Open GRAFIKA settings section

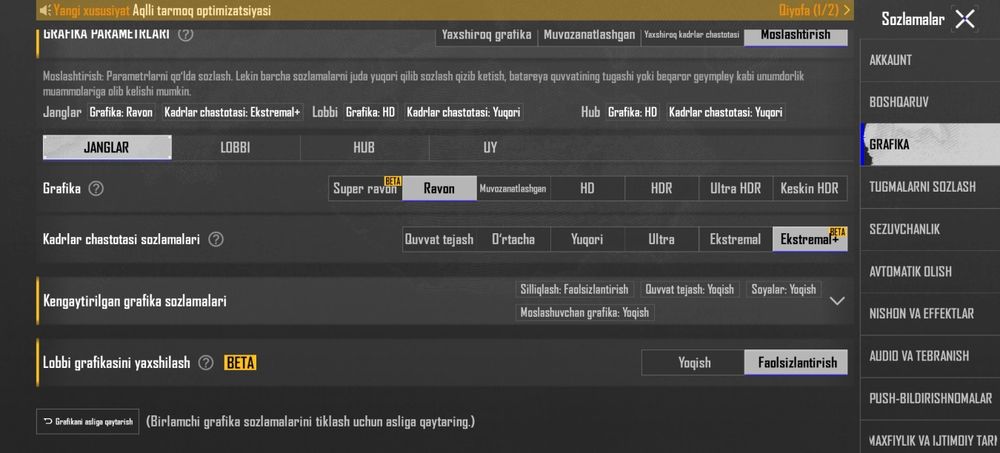(x=930, y=144)
